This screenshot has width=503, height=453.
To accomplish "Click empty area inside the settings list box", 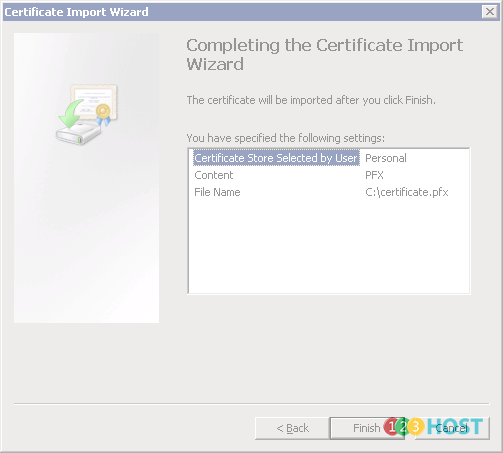I will (x=329, y=247).
